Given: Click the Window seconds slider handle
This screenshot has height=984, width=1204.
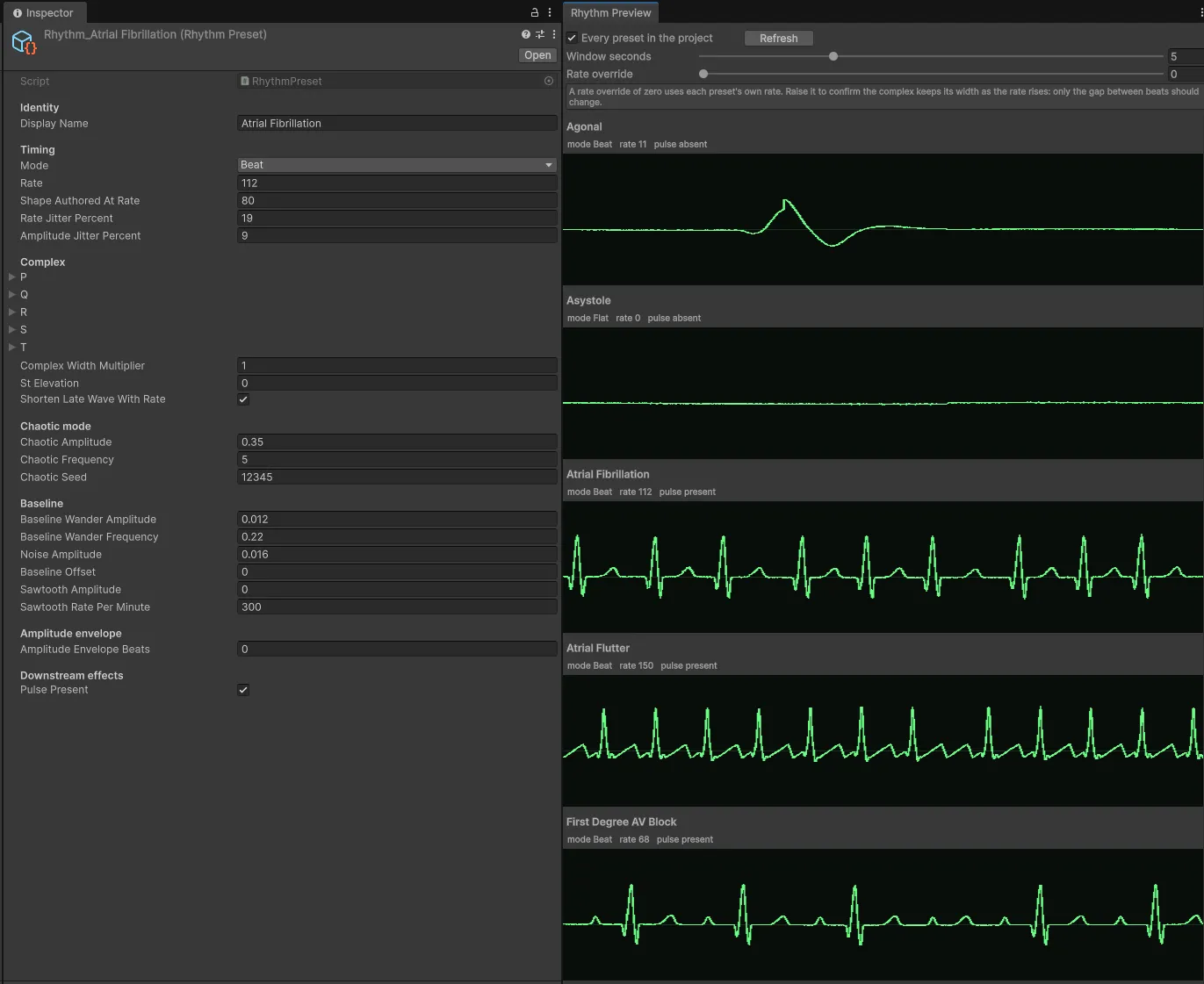Looking at the screenshot, I should [x=833, y=56].
